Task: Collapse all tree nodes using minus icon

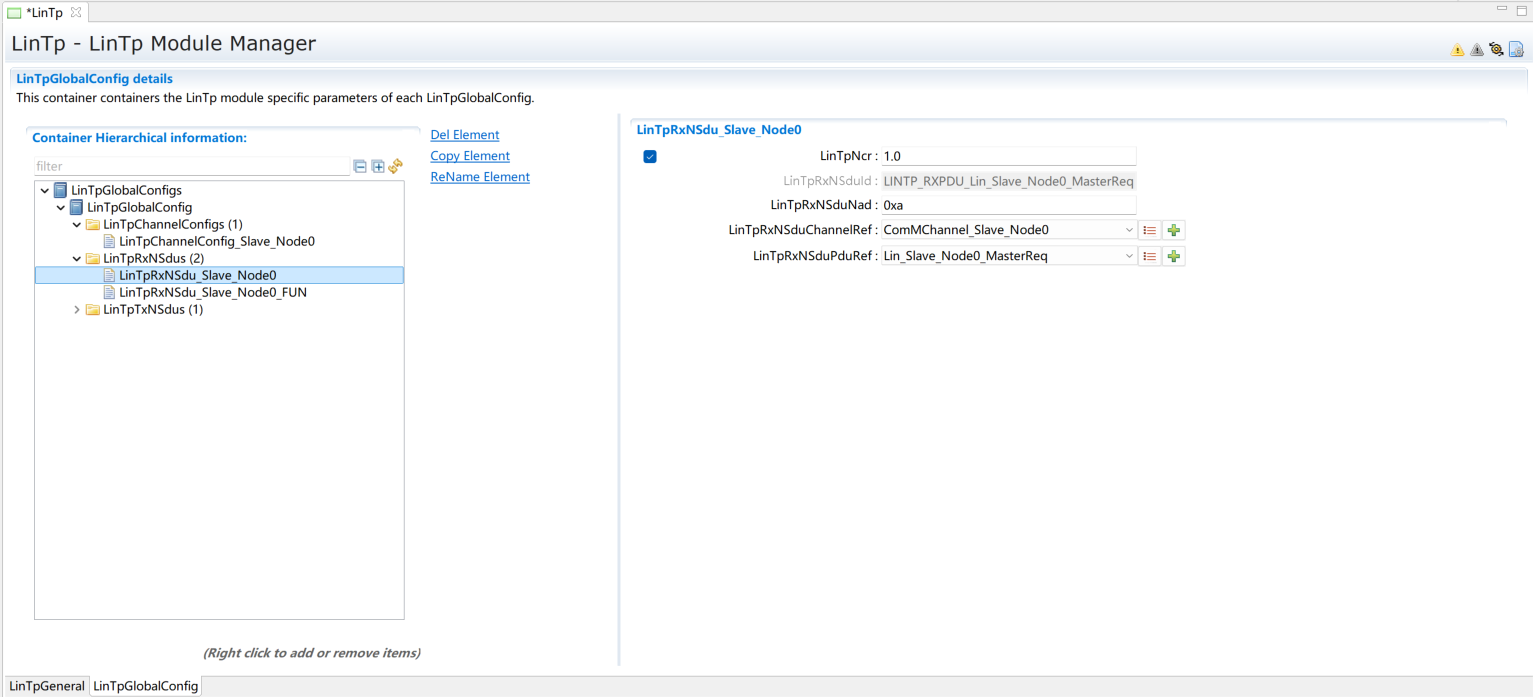Action: 360,167
